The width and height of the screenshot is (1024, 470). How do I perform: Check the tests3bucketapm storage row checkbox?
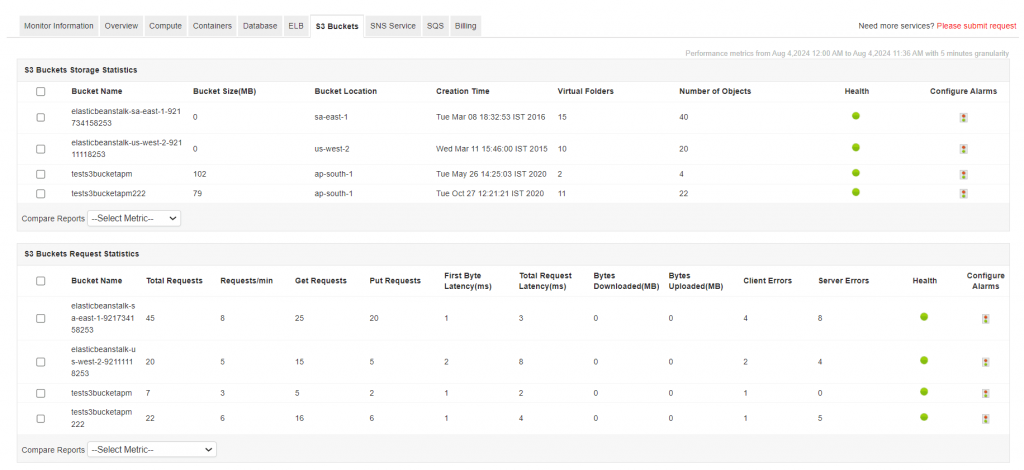coord(41,174)
